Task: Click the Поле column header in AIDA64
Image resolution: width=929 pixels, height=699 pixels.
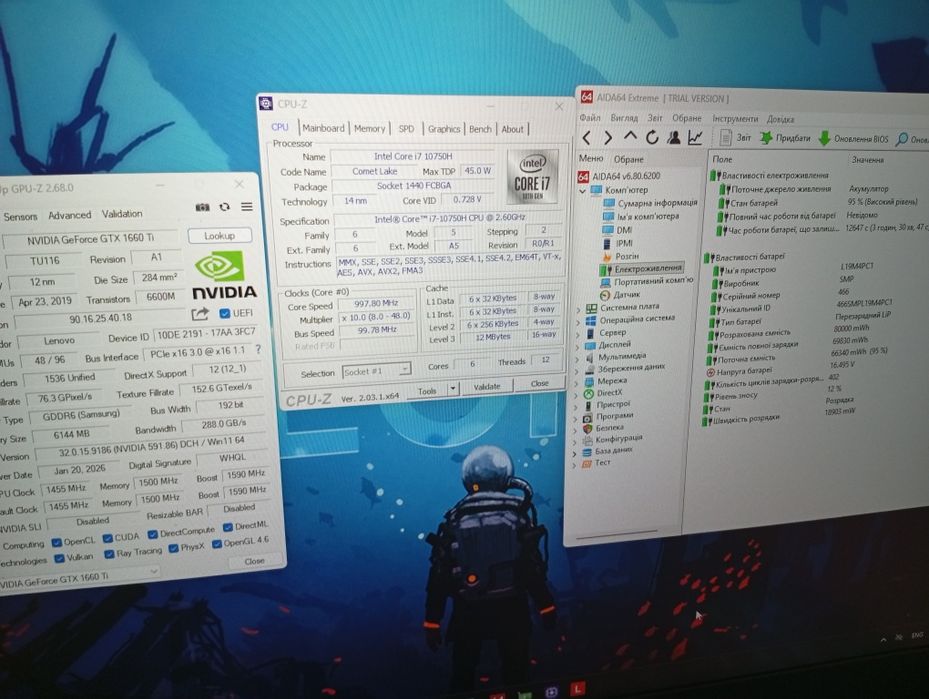Action: tap(723, 159)
